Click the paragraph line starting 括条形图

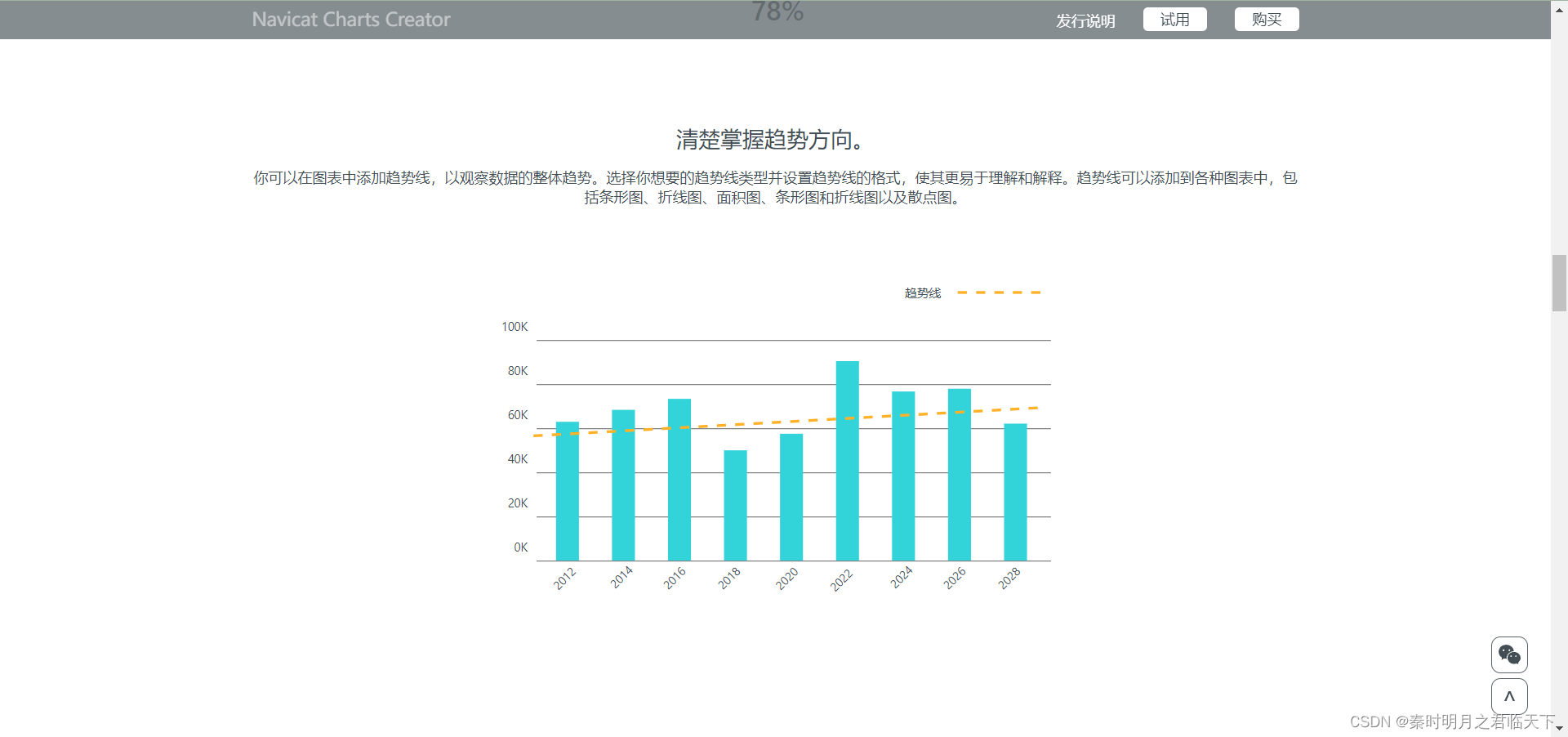point(774,198)
